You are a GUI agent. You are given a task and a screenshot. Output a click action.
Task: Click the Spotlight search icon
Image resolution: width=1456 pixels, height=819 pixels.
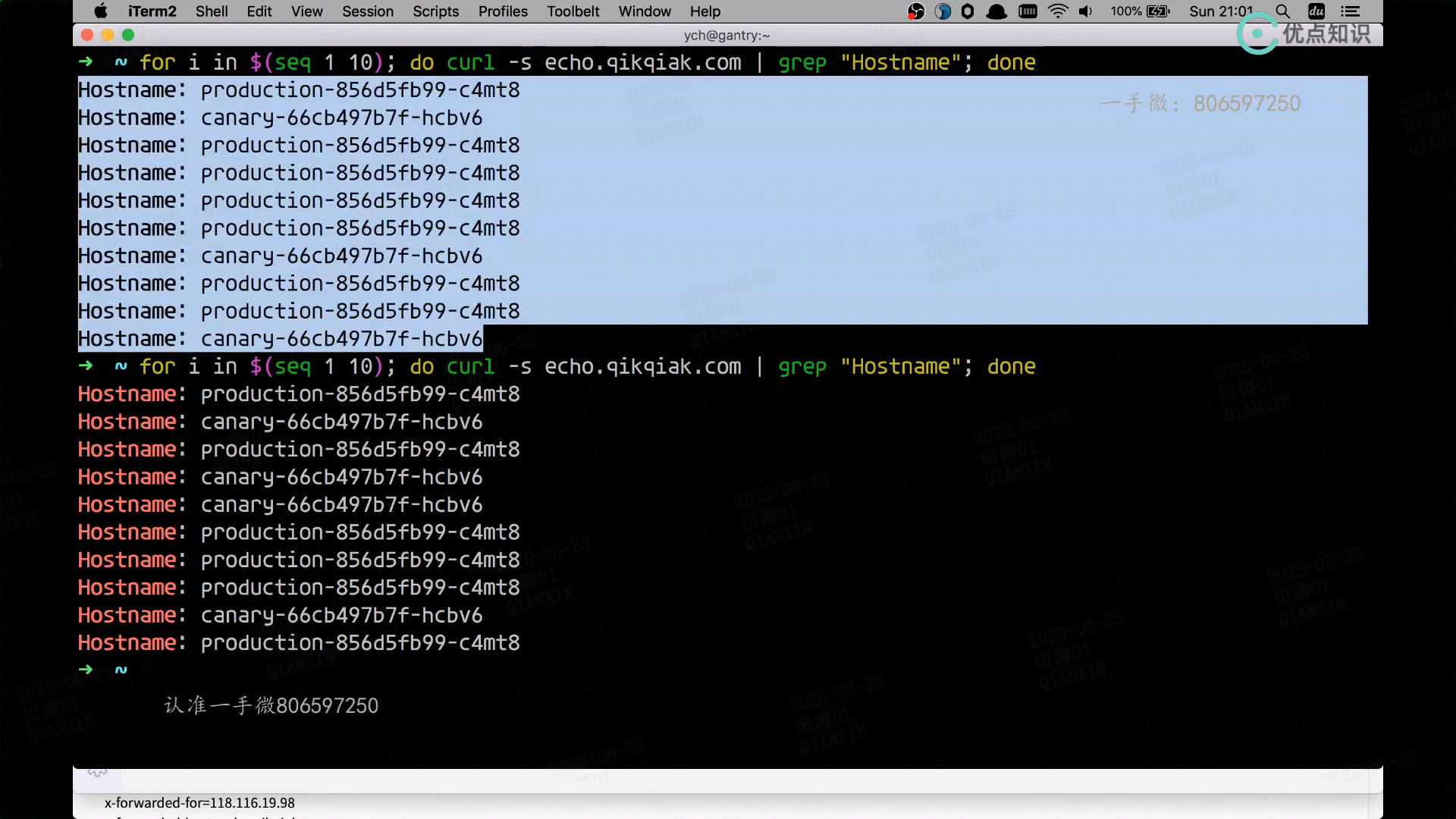point(1282,11)
